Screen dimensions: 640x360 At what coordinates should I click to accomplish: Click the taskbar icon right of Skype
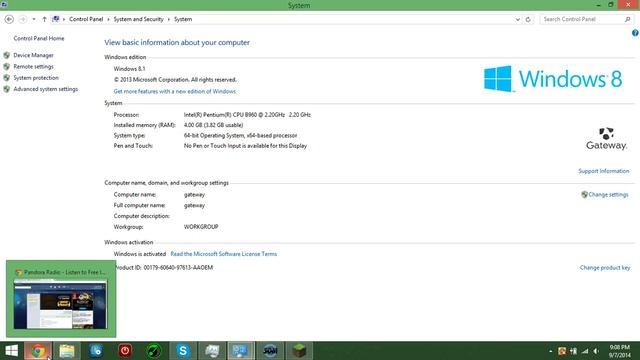pyautogui.click(x=212, y=351)
